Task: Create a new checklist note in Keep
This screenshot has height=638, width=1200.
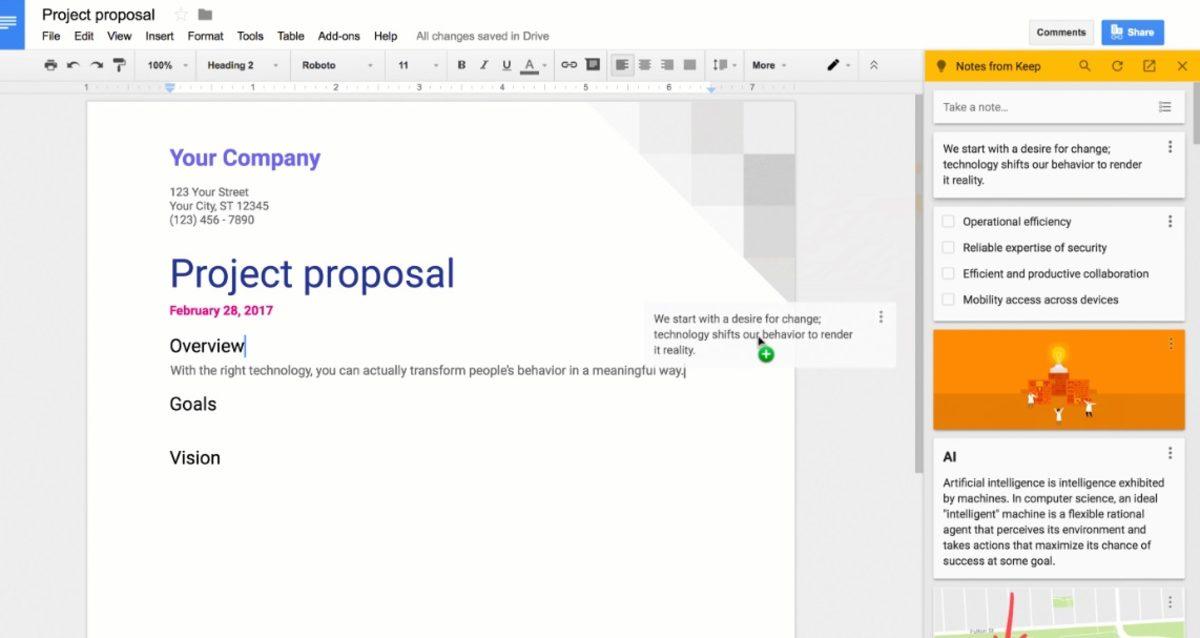Action: (1167, 106)
